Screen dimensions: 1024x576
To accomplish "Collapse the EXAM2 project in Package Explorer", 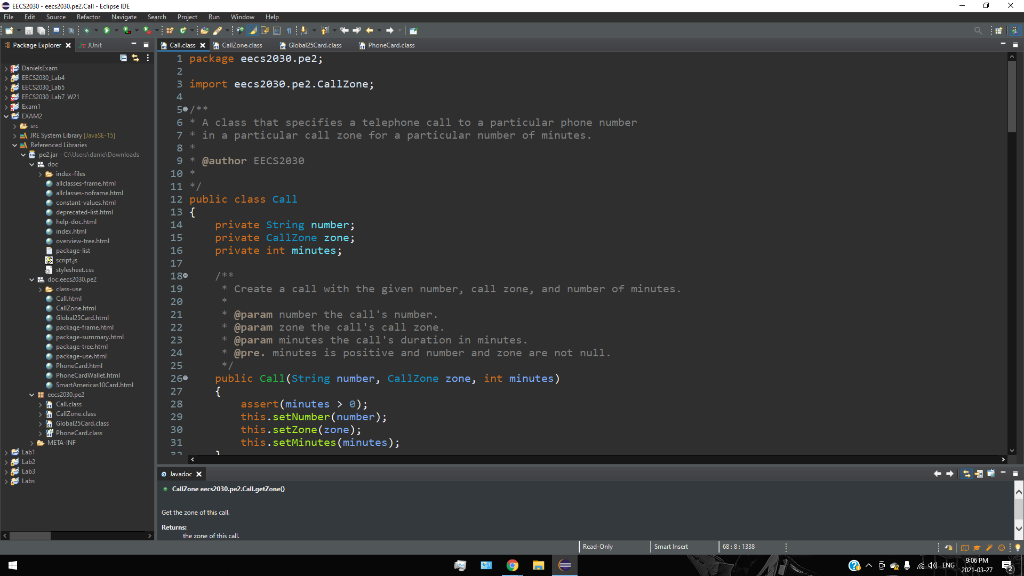I will click(x=6, y=116).
